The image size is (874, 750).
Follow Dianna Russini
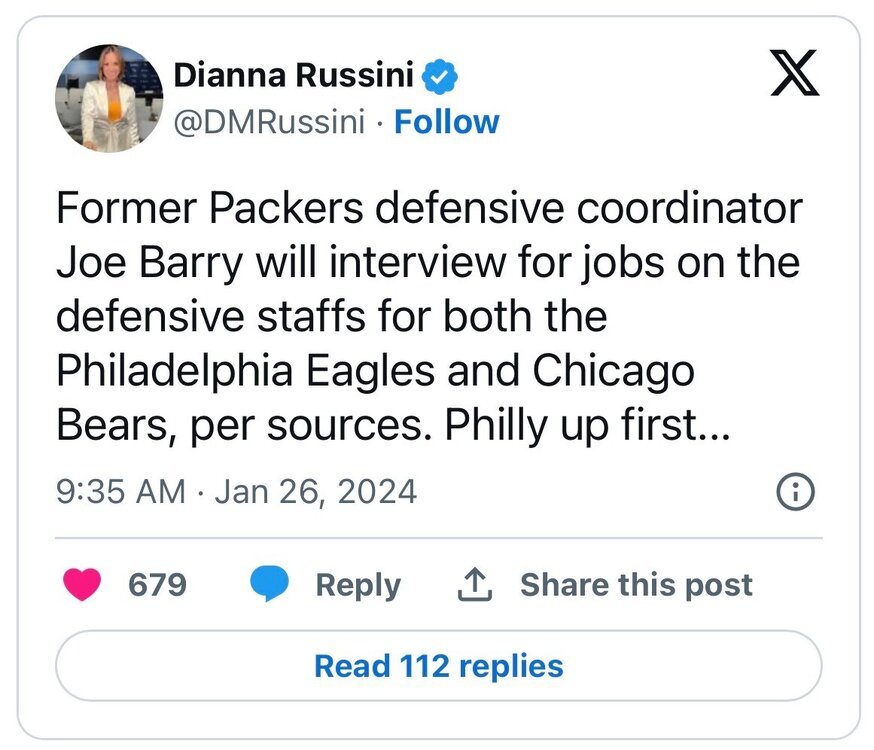click(x=447, y=122)
